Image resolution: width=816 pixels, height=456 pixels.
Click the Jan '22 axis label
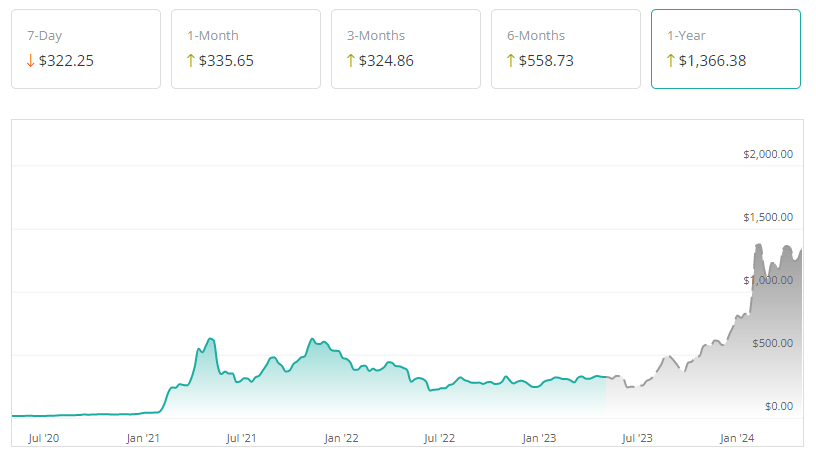342,438
